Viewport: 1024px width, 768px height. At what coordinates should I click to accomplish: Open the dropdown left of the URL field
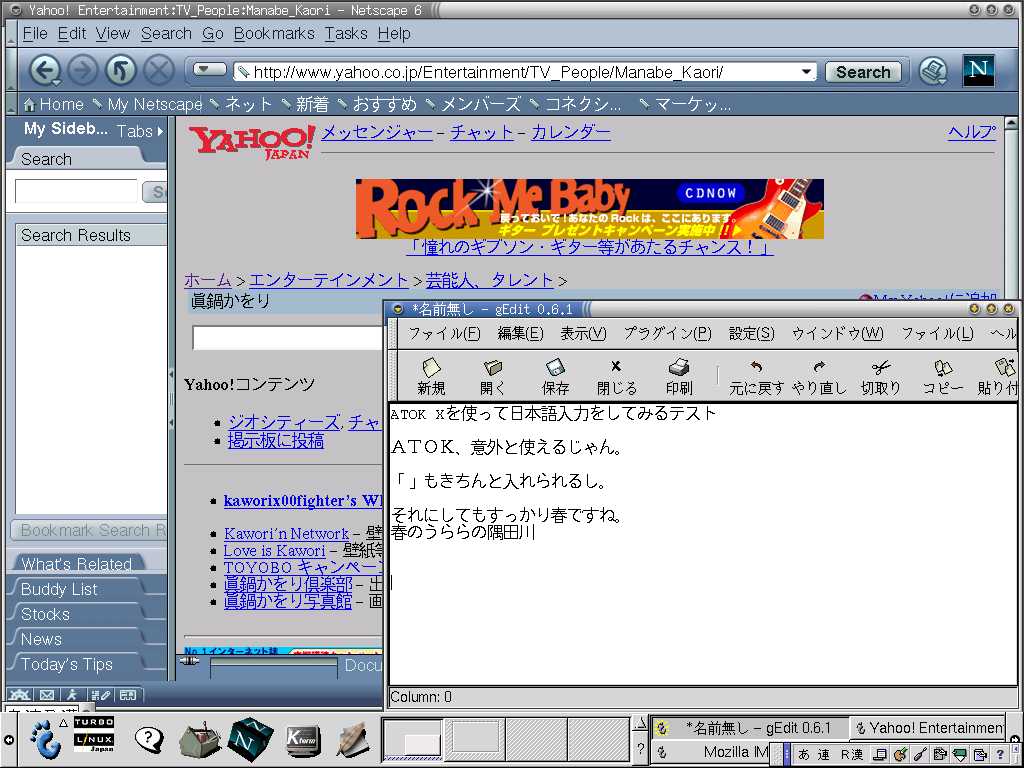pyautogui.click(x=209, y=69)
